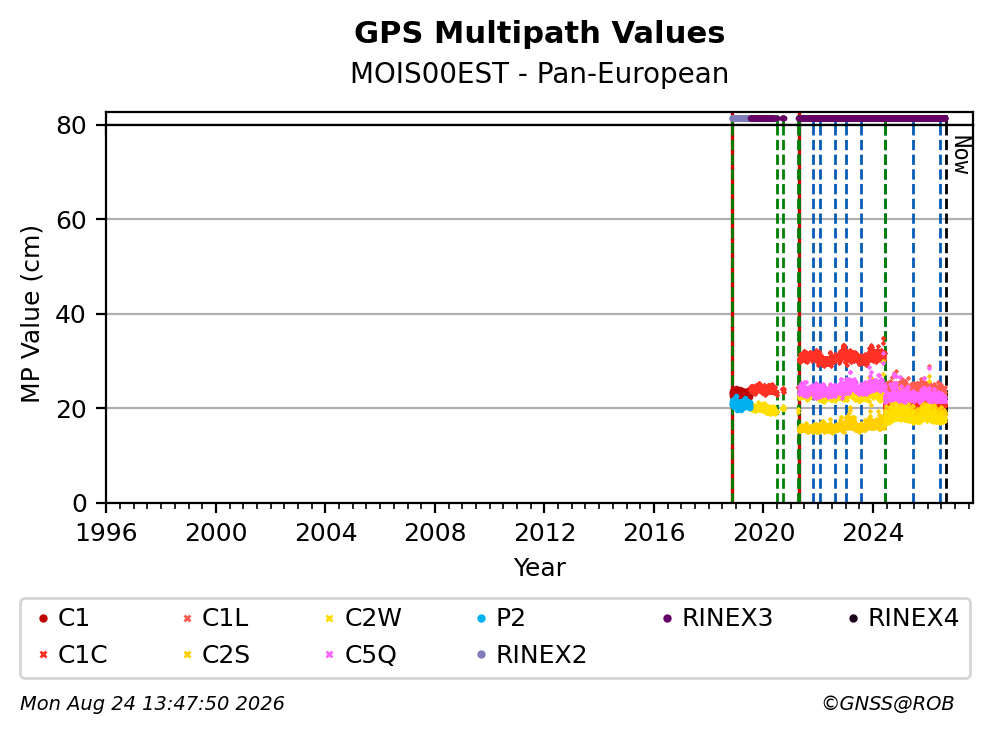Select the C2W yellow legend entry
Screen dimensions: 992x734
click(363, 618)
